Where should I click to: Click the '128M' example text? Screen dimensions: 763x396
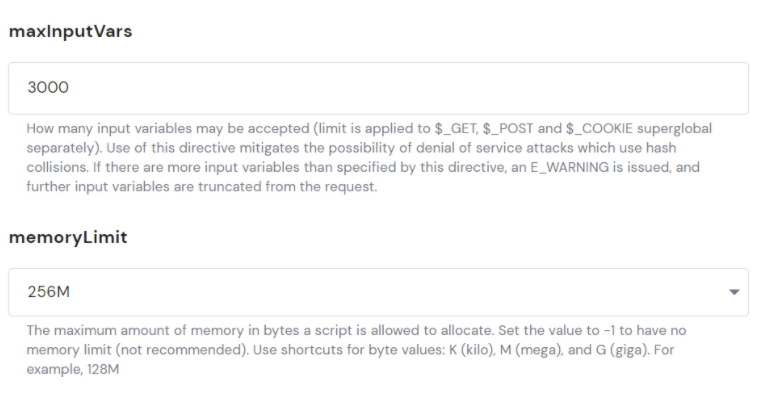coord(103,369)
